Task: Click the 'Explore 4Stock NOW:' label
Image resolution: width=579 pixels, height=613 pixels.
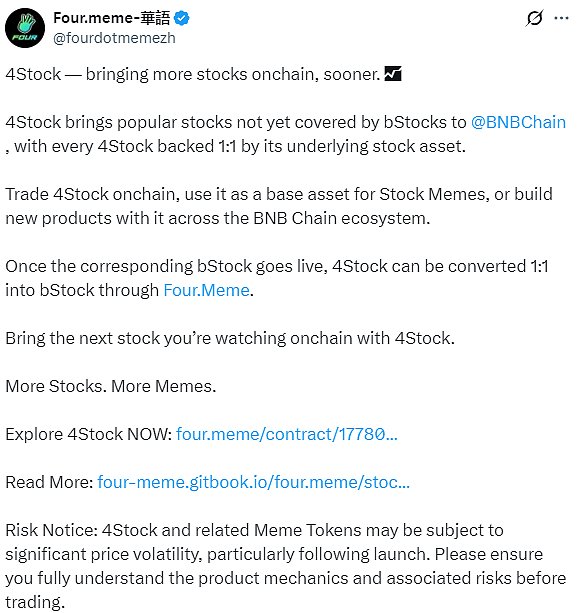Action: point(89,434)
